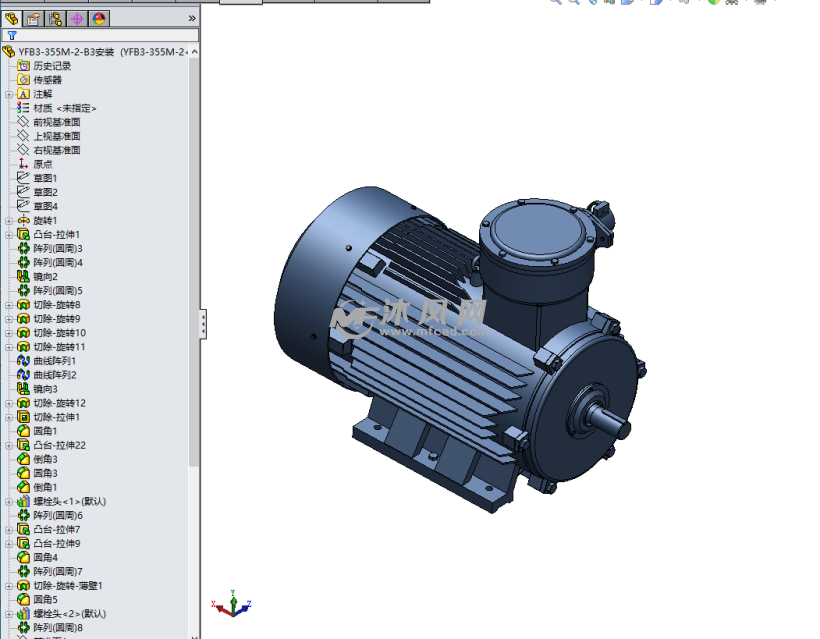The width and height of the screenshot is (820, 639).
Task: Select the 前视基准面 plane
Action: [x=56, y=122]
